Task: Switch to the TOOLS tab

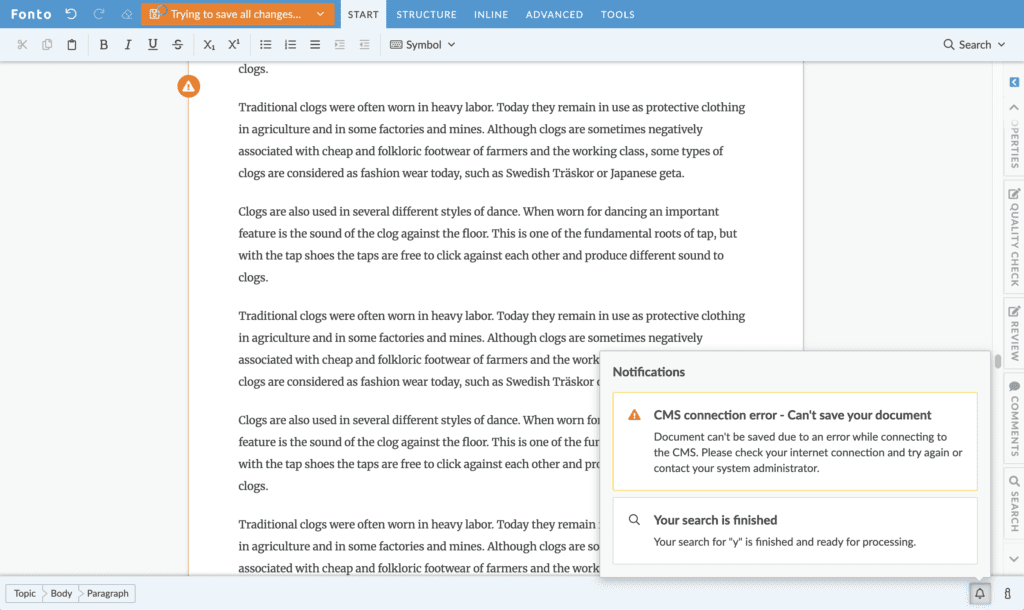Action: (618, 14)
